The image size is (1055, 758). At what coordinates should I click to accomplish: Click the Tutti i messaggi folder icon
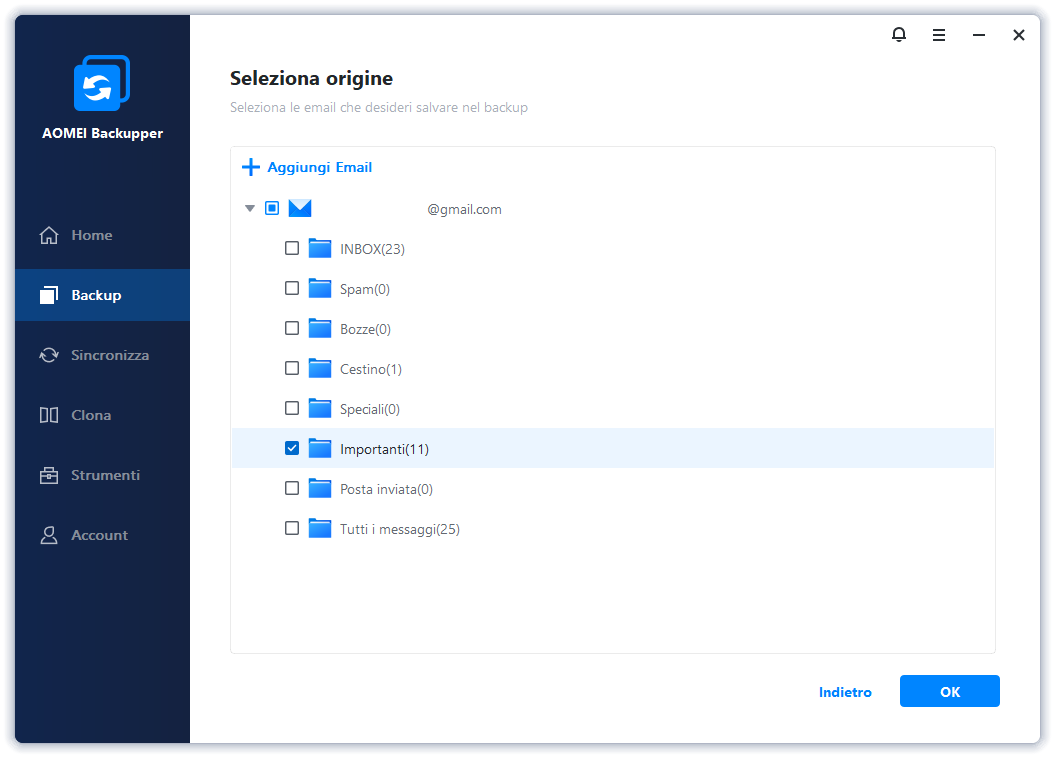320,529
